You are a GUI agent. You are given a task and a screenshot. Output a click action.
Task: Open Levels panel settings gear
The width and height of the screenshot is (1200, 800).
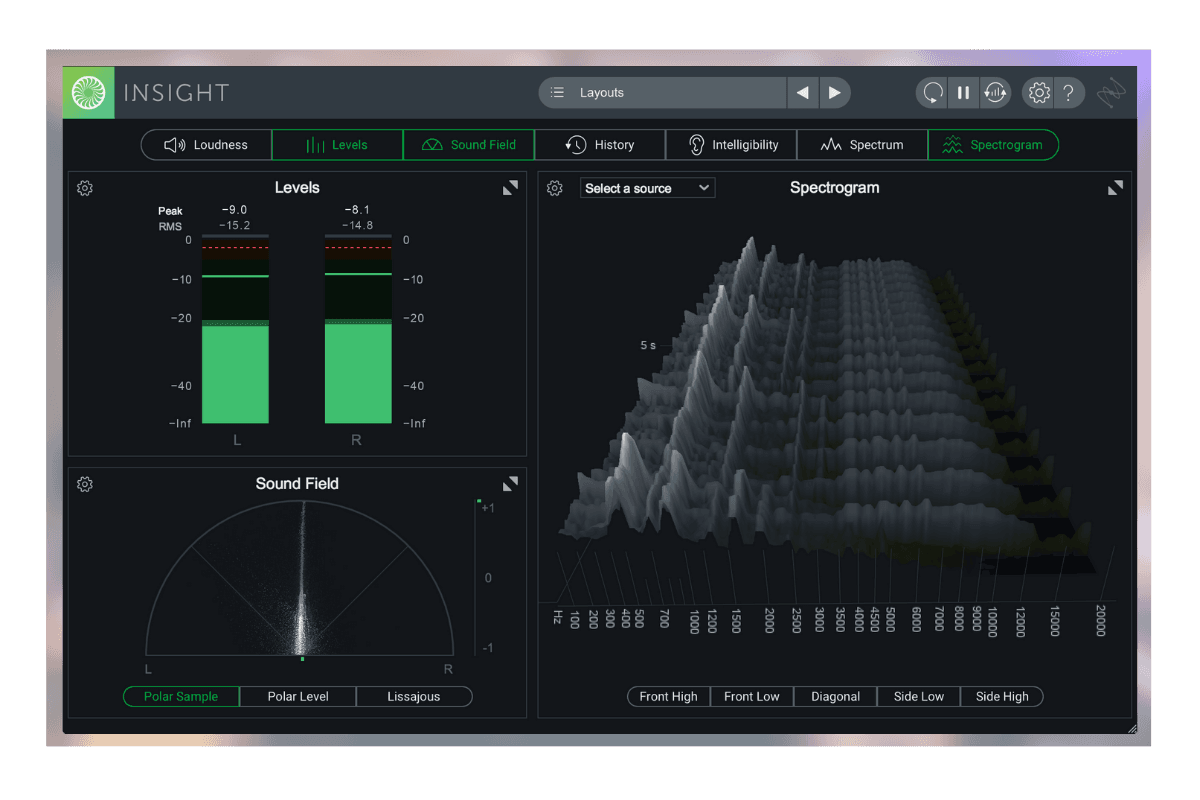pyautogui.click(x=85, y=188)
